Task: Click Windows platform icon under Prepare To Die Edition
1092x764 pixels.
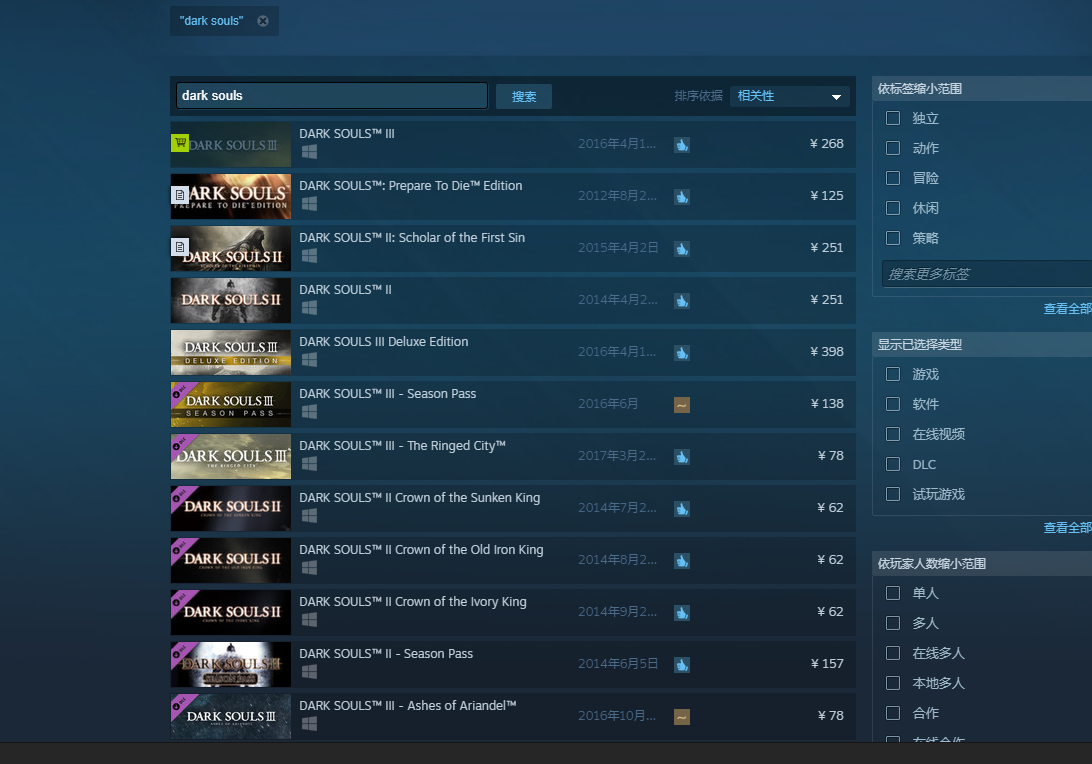Action: (309, 203)
